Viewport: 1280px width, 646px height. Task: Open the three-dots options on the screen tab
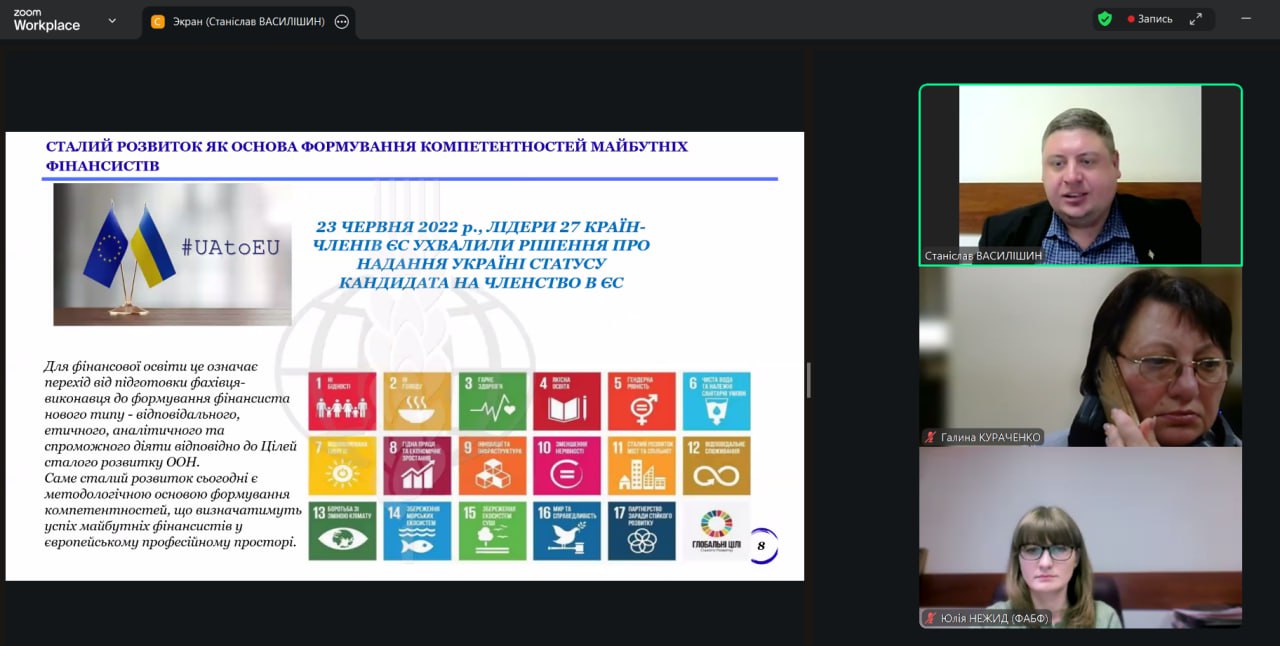click(x=342, y=21)
